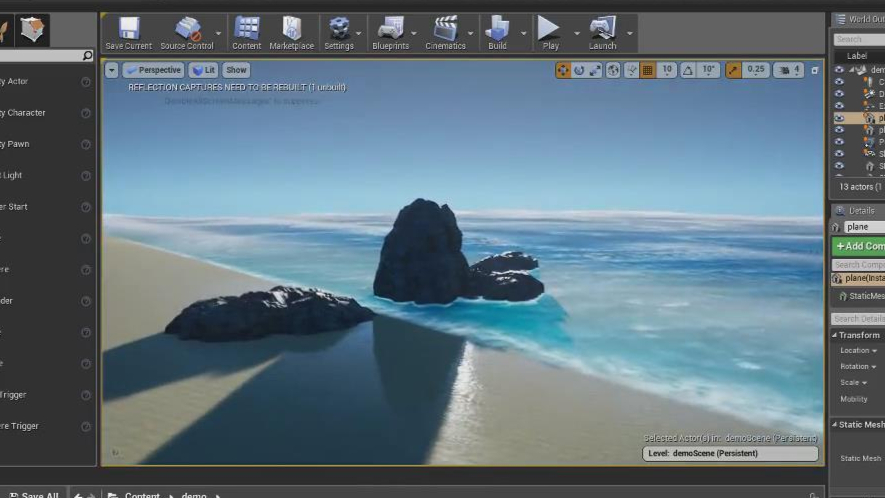Click the Launch toolbar icon

pyautogui.click(x=602, y=33)
